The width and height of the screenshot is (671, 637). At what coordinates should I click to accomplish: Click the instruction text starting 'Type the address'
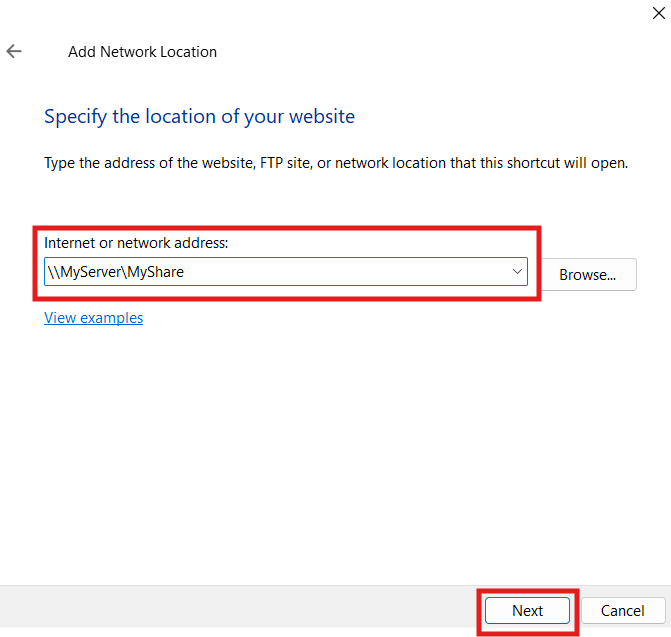point(335,163)
